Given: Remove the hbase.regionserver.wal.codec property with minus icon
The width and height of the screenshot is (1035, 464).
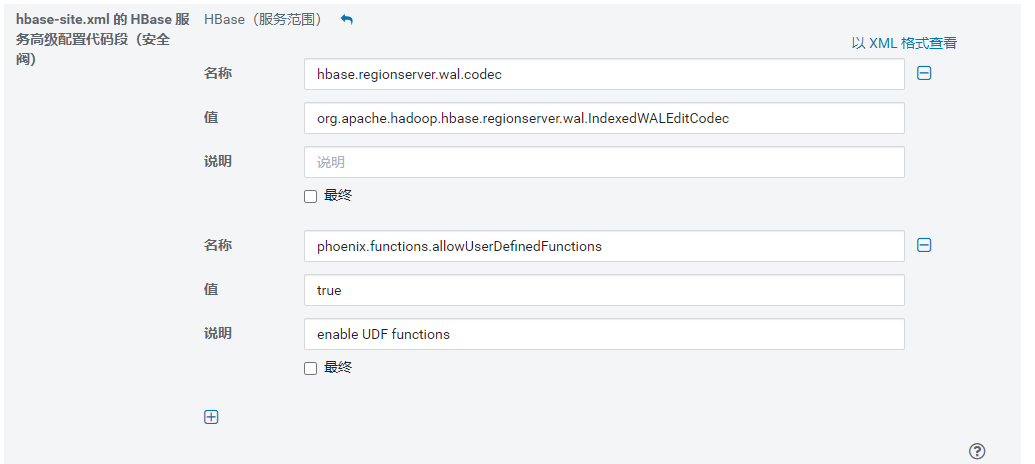Looking at the screenshot, I should click(924, 73).
